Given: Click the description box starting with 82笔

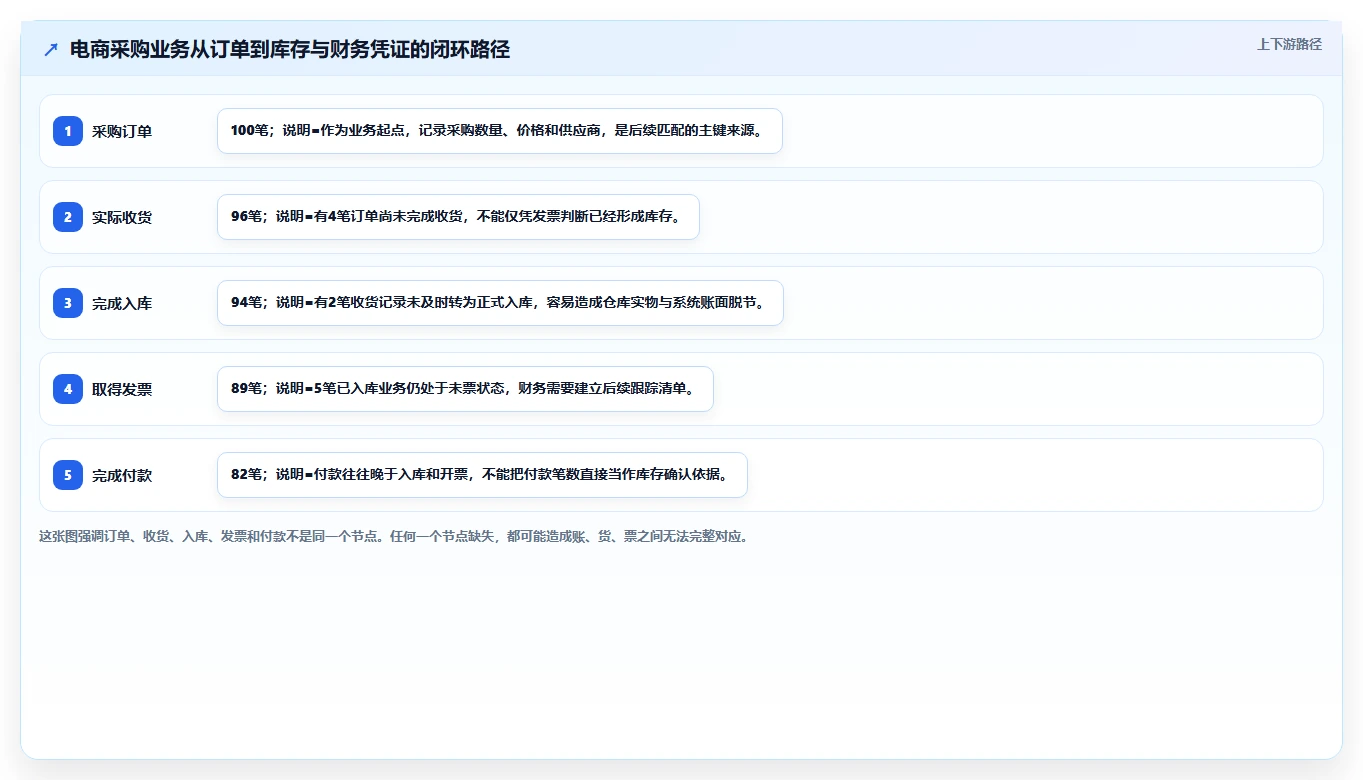Looking at the screenshot, I should 482,475.
